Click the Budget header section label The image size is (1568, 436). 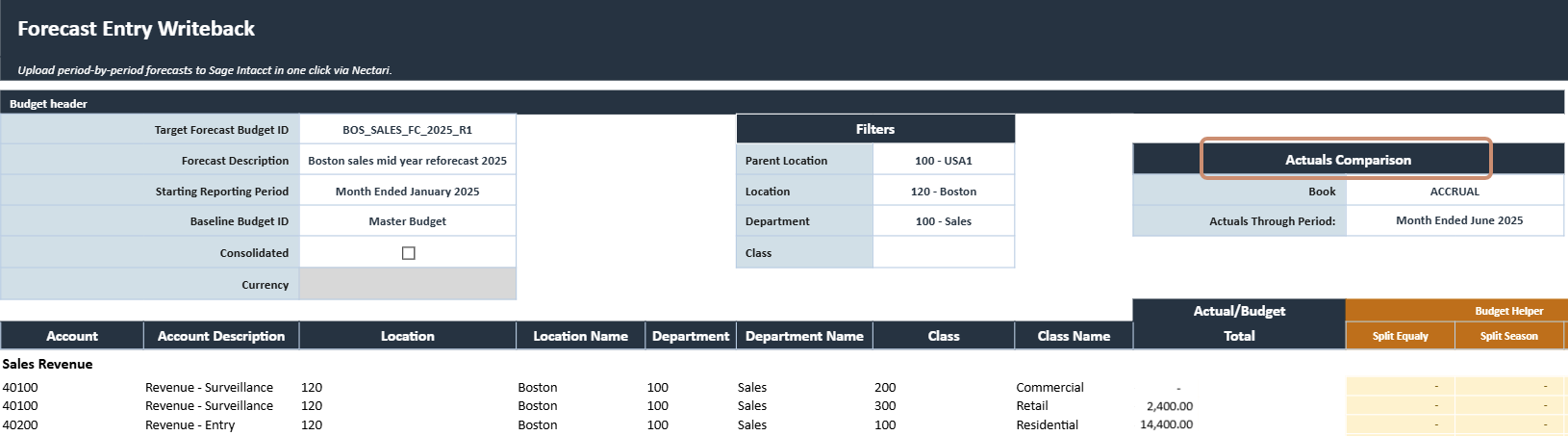coord(48,104)
